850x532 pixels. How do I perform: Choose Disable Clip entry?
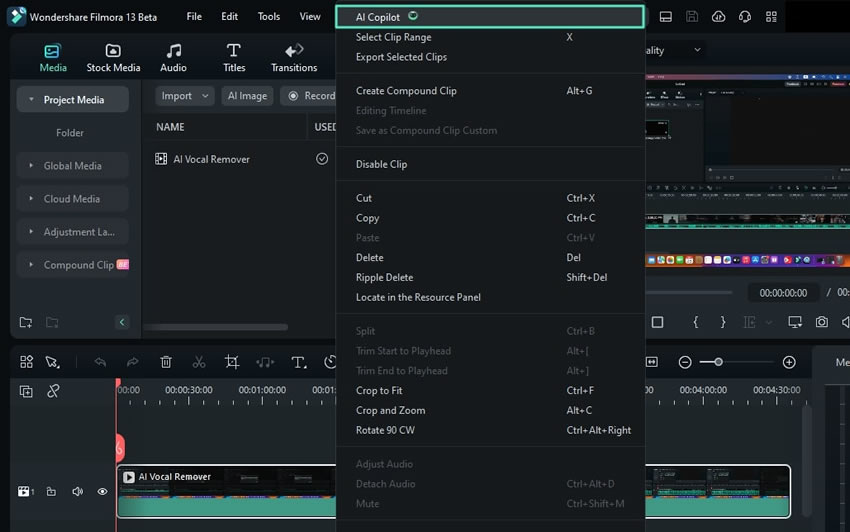point(490,164)
